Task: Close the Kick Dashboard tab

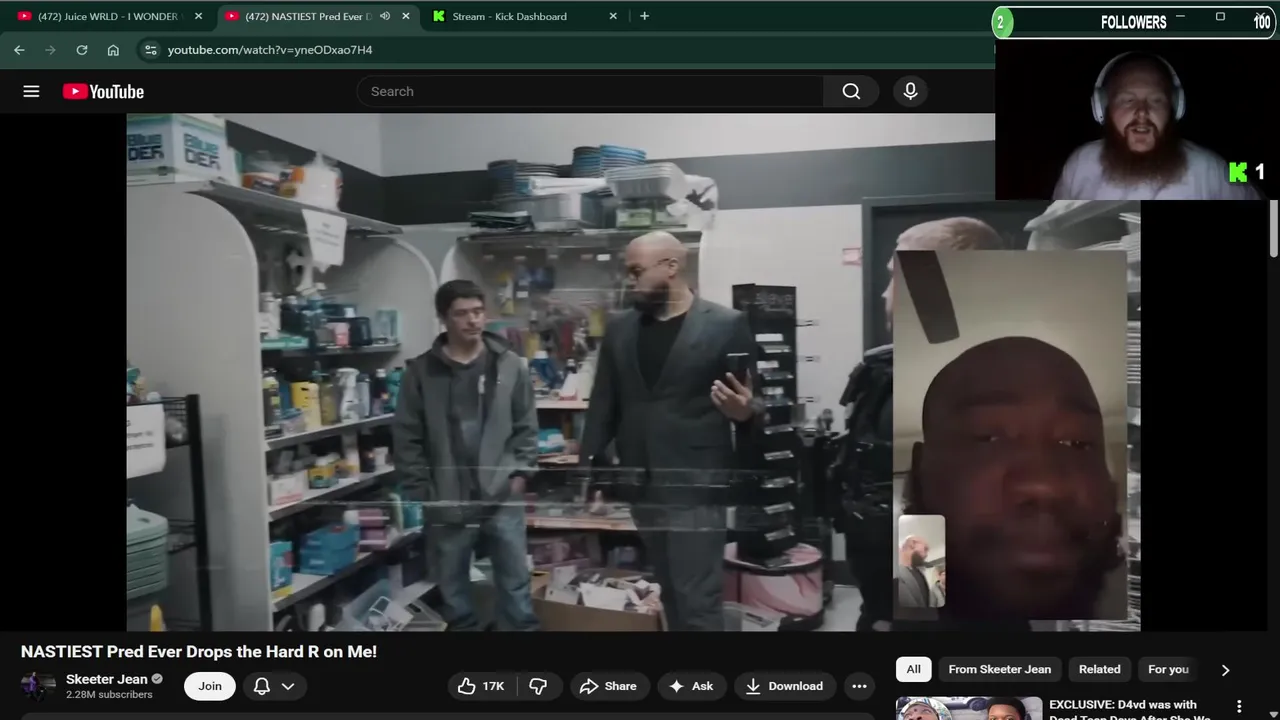Action: [x=613, y=16]
